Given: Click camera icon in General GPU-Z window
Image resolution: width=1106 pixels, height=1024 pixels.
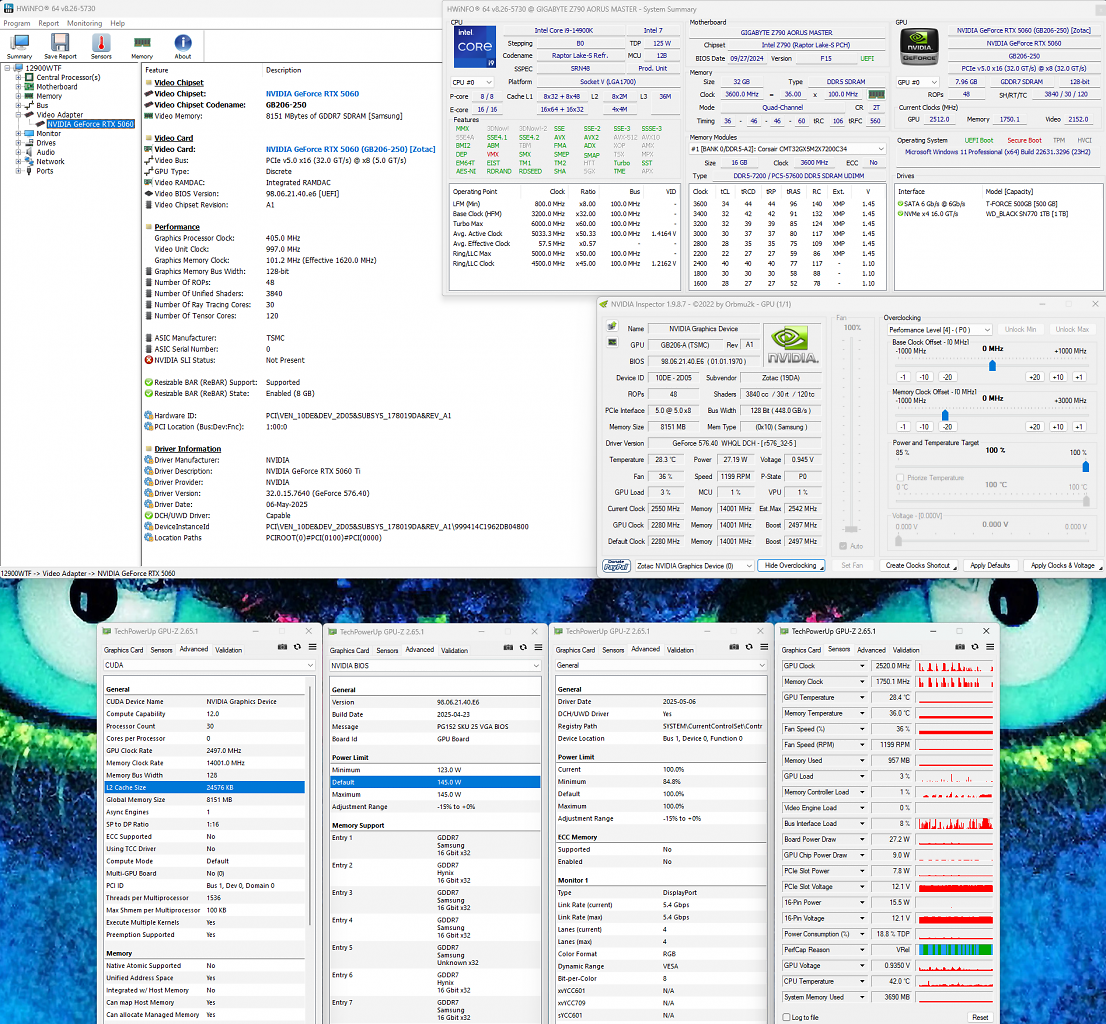Looking at the screenshot, I should [x=734, y=647].
